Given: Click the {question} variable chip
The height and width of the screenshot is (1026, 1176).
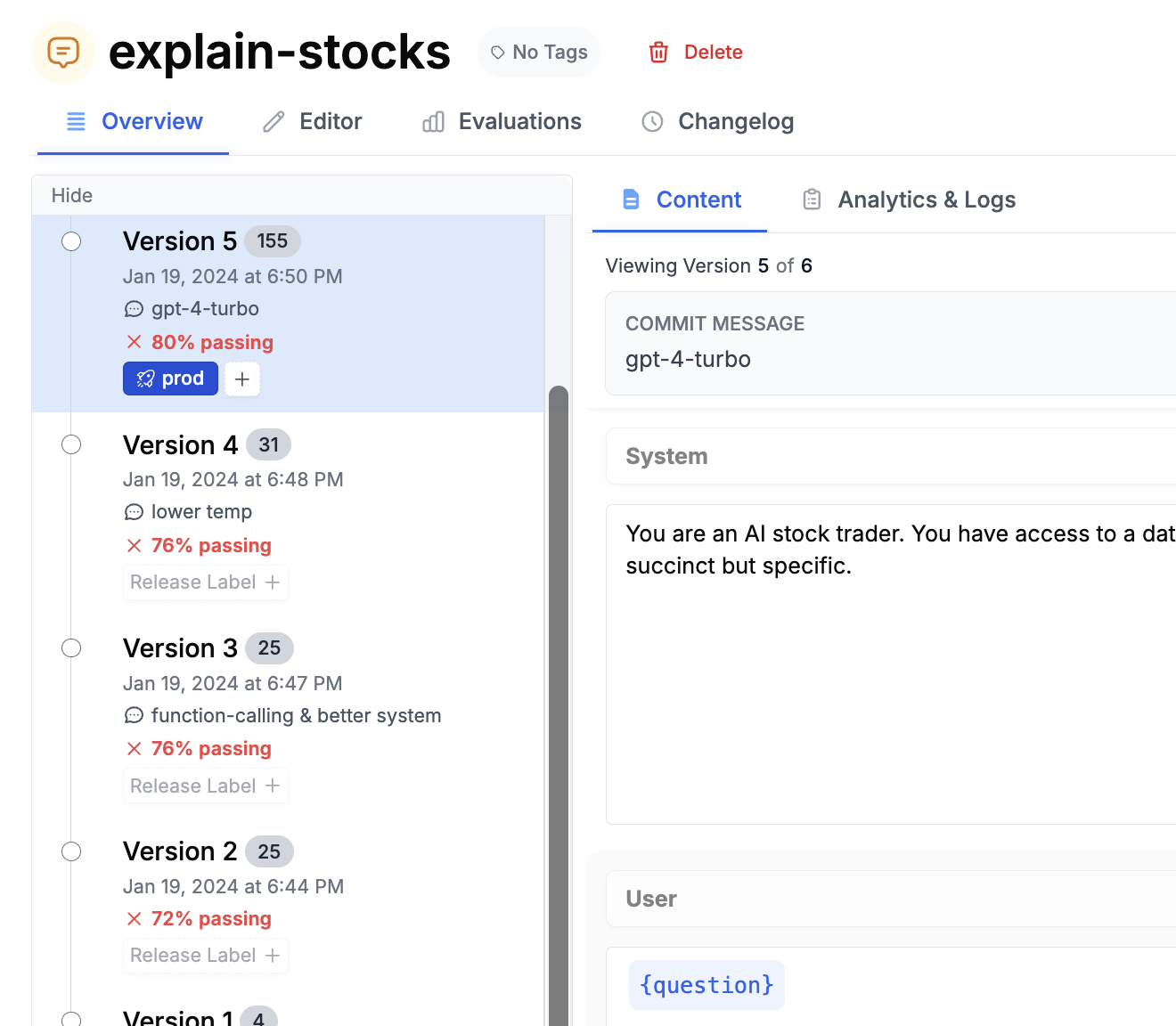Looking at the screenshot, I should pos(706,985).
